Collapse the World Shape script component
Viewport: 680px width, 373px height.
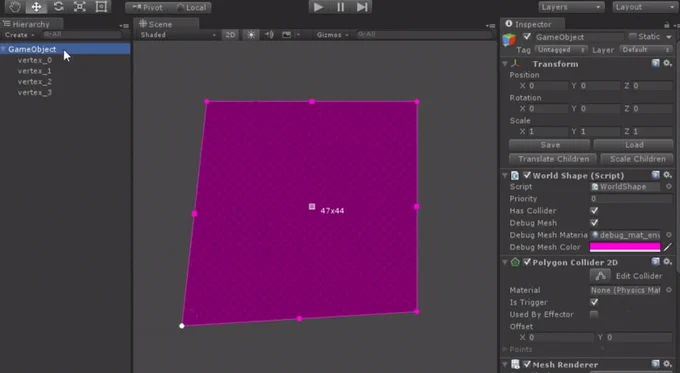(505, 175)
